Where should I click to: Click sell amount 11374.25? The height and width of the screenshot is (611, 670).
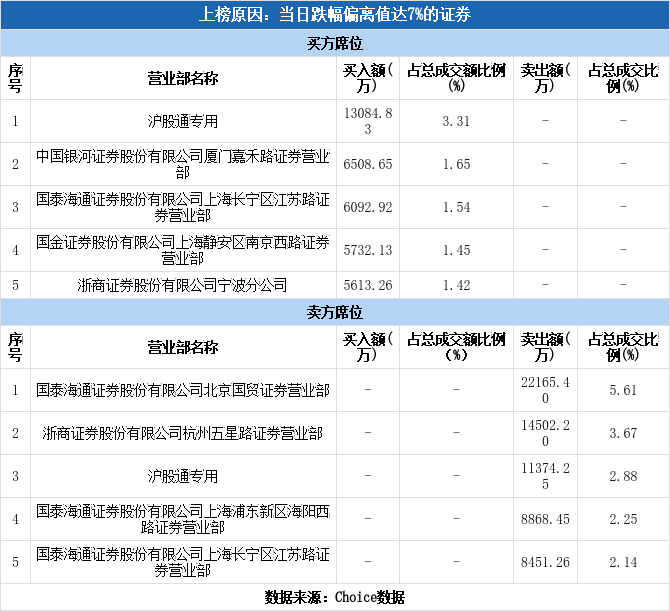(x=545, y=476)
